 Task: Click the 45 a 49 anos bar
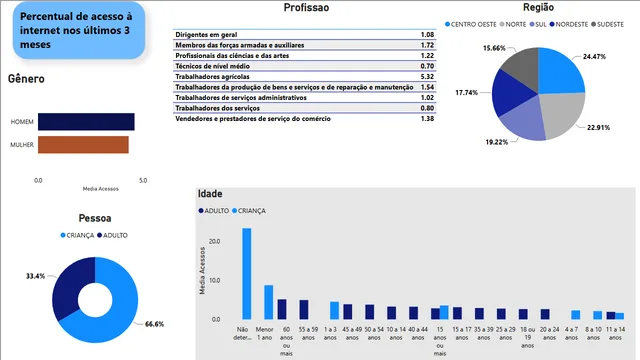[348, 311]
